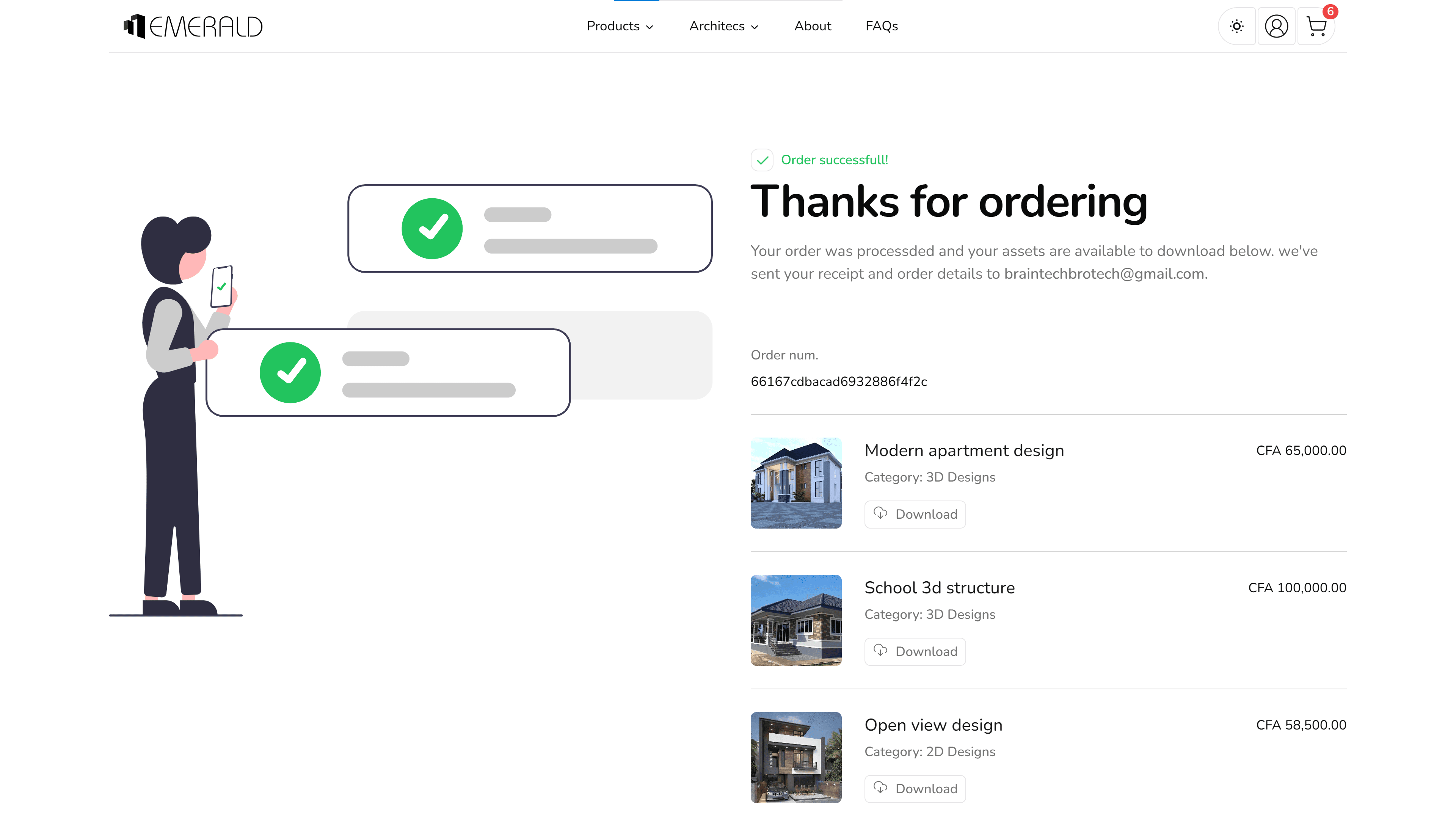This screenshot has height=819, width=1456.
Task: Click the Emerald logo
Action: pos(193,26)
